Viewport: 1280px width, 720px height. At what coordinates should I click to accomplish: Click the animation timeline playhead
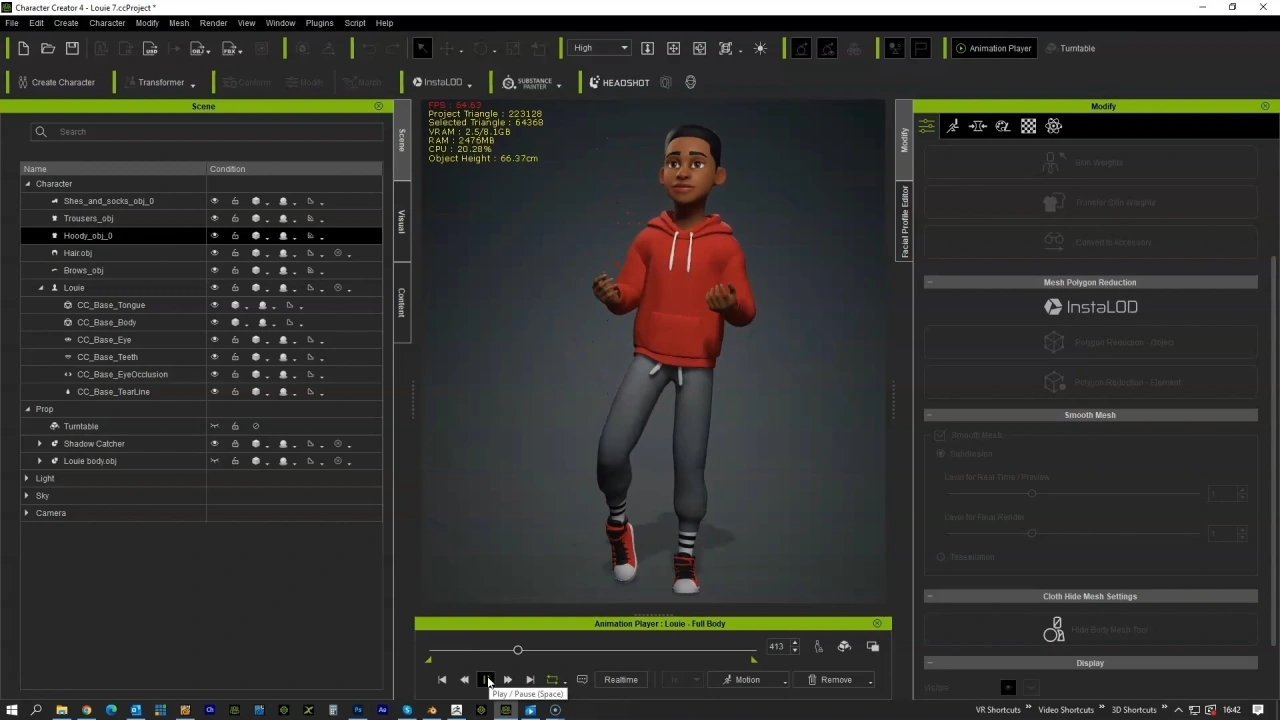[518, 650]
